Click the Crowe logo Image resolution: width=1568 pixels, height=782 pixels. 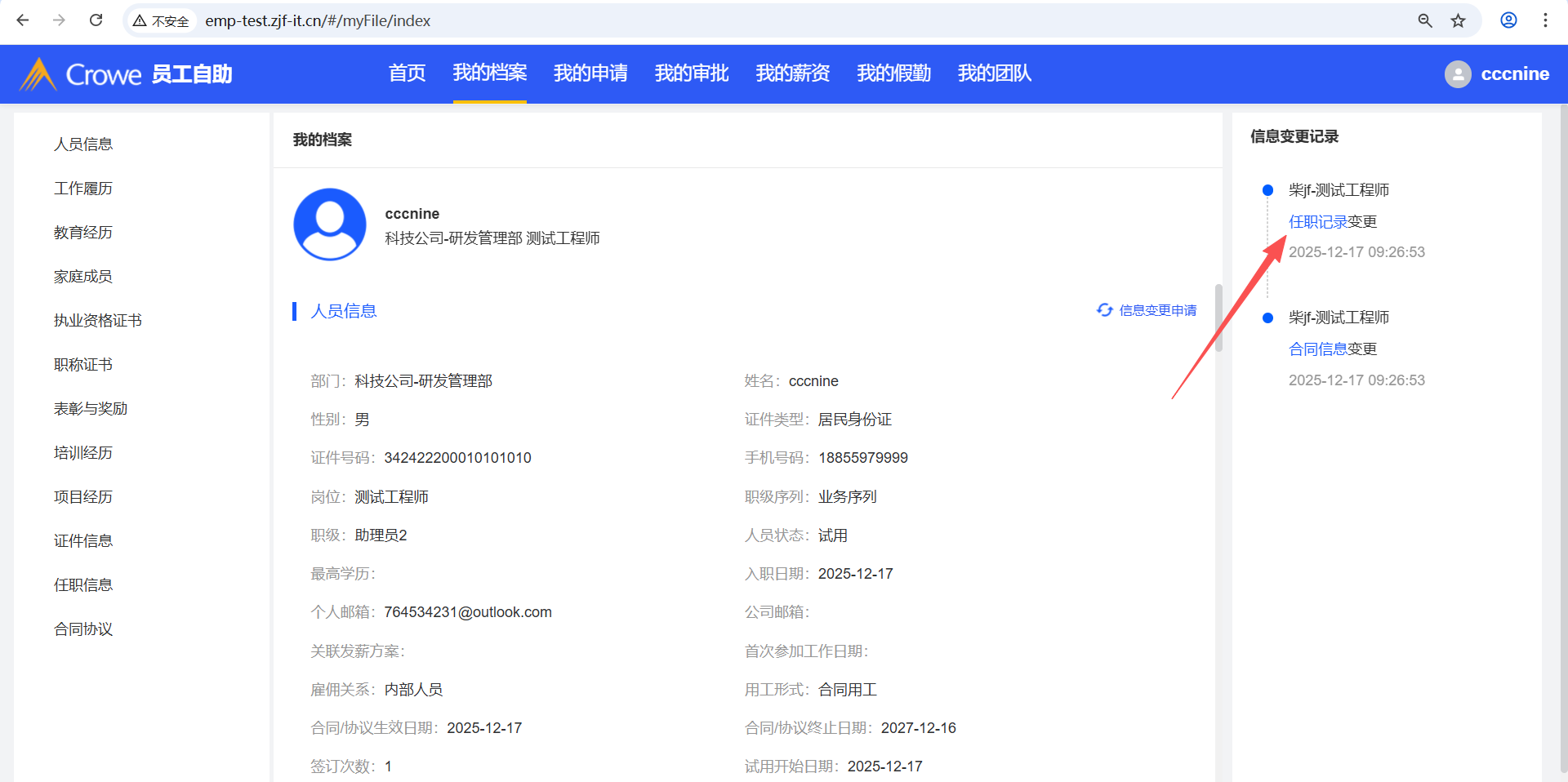pos(82,74)
